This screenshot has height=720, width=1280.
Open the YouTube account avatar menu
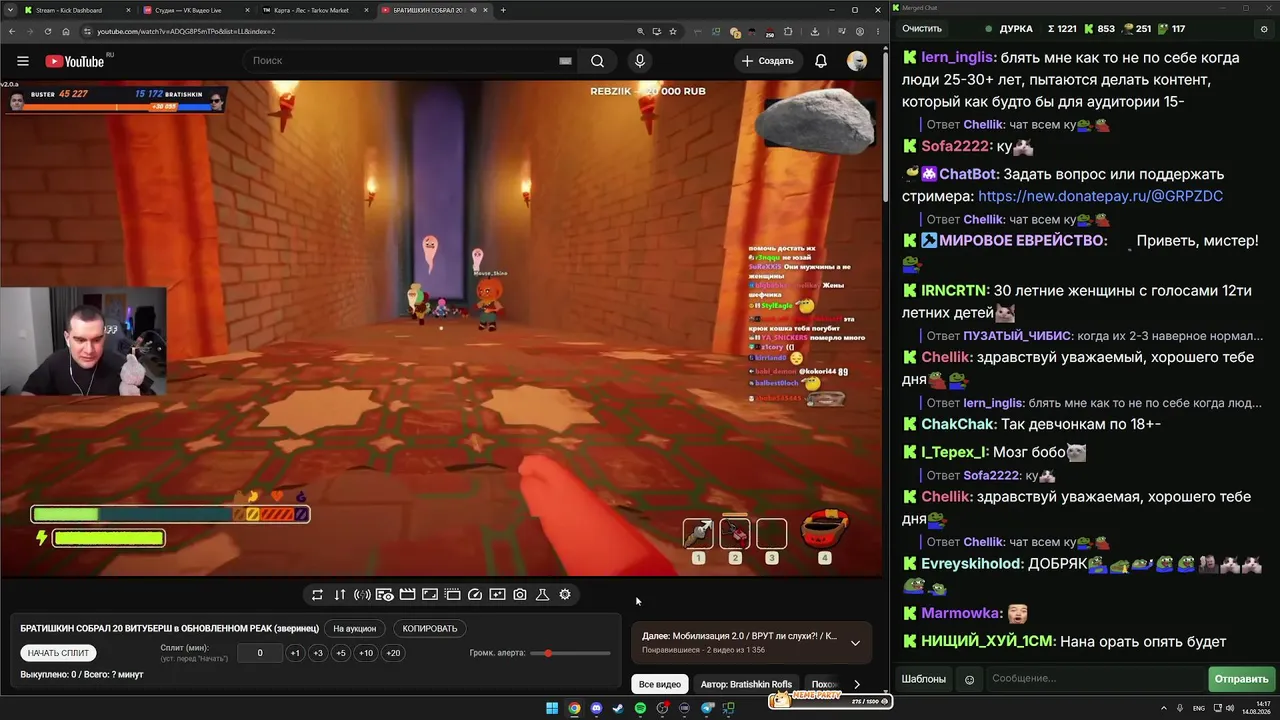pos(857,61)
